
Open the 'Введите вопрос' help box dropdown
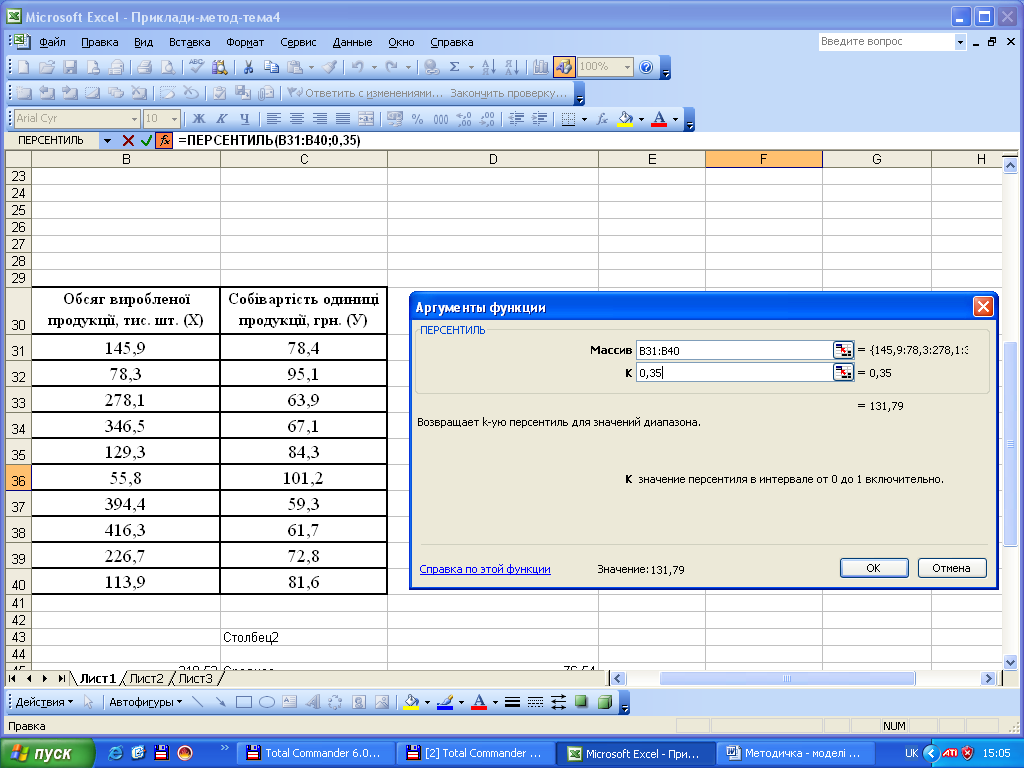pyautogui.click(x=960, y=42)
